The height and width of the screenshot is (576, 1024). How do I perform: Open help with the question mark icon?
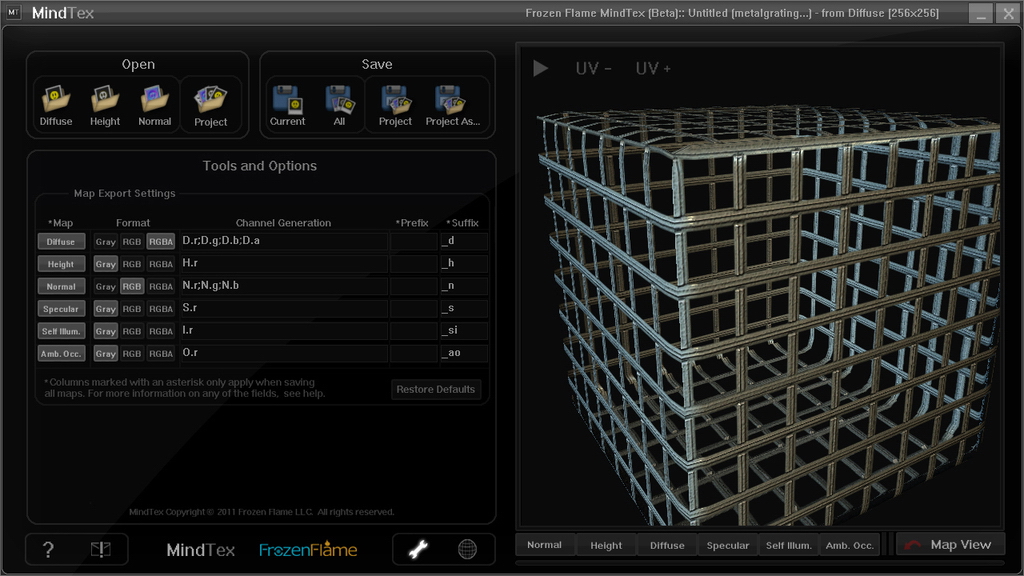pyautogui.click(x=49, y=549)
